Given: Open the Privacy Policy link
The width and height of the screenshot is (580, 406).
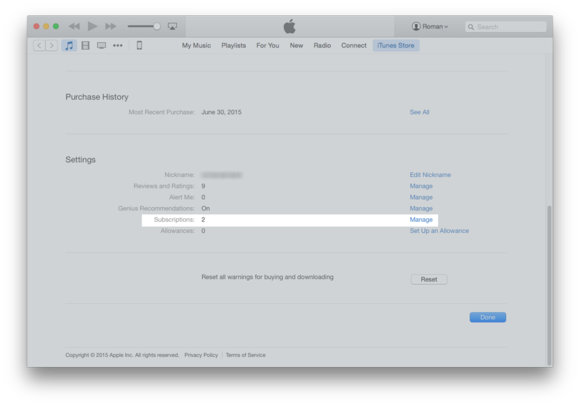Looking at the screenshot, I should coord(201,355).
